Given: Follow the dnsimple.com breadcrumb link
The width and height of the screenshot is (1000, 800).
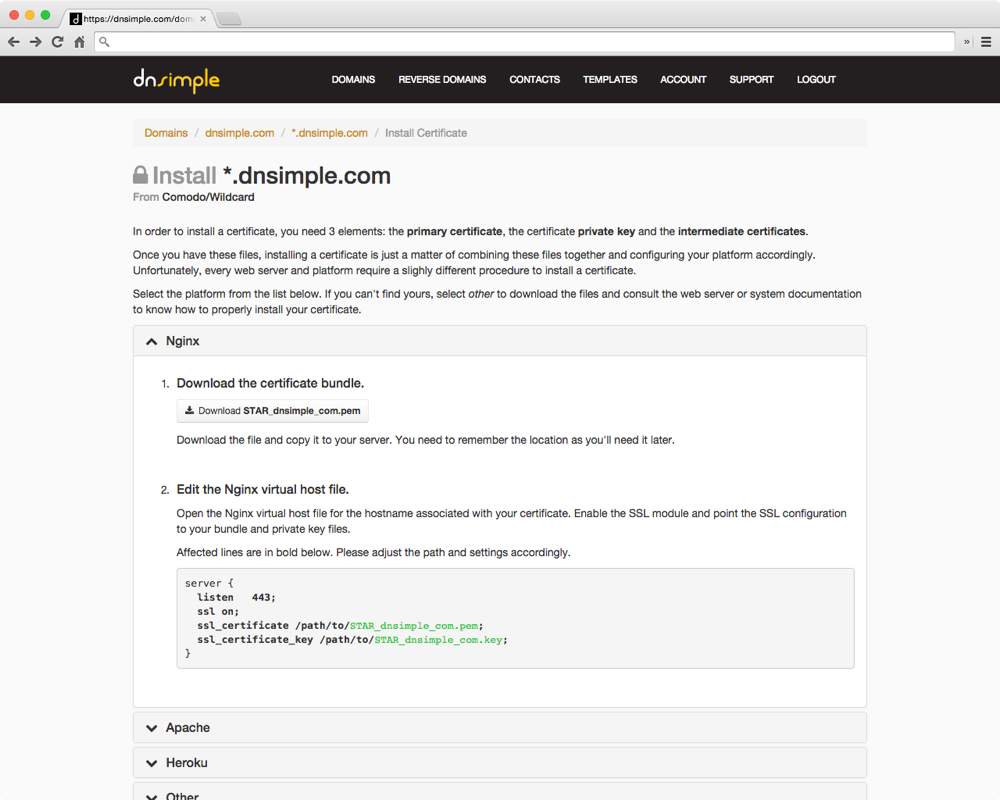Looking at the screenshot, I should [239, 133].
